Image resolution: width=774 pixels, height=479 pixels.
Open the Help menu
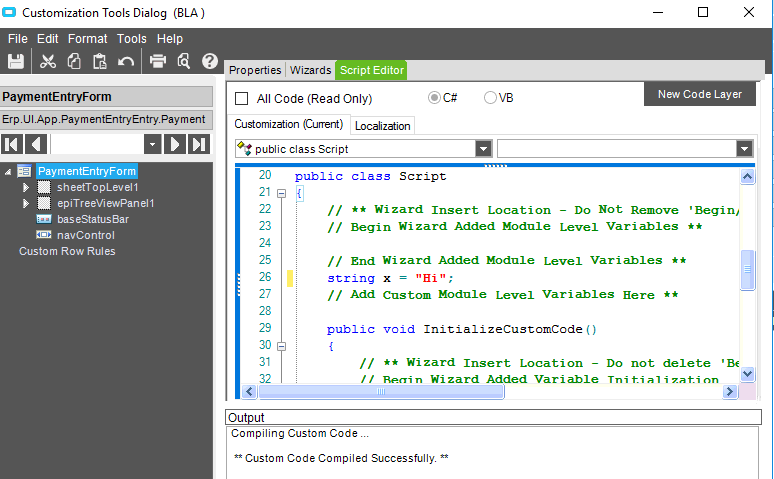point(170,39)
